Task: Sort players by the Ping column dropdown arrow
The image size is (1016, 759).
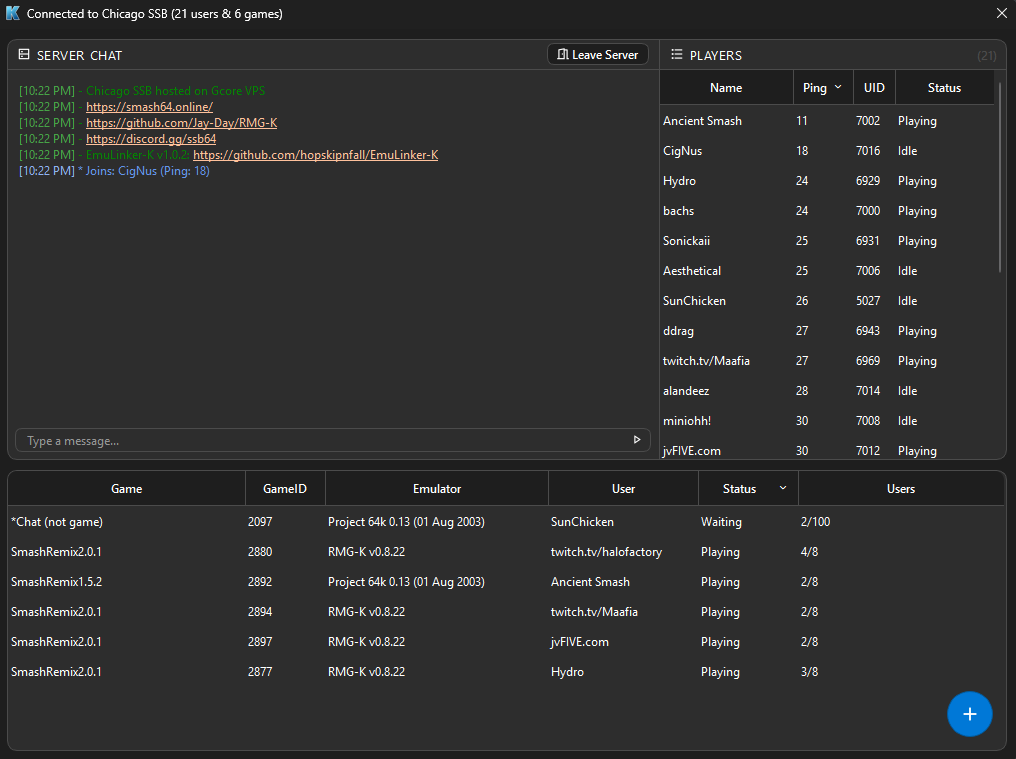Action: 838,87
